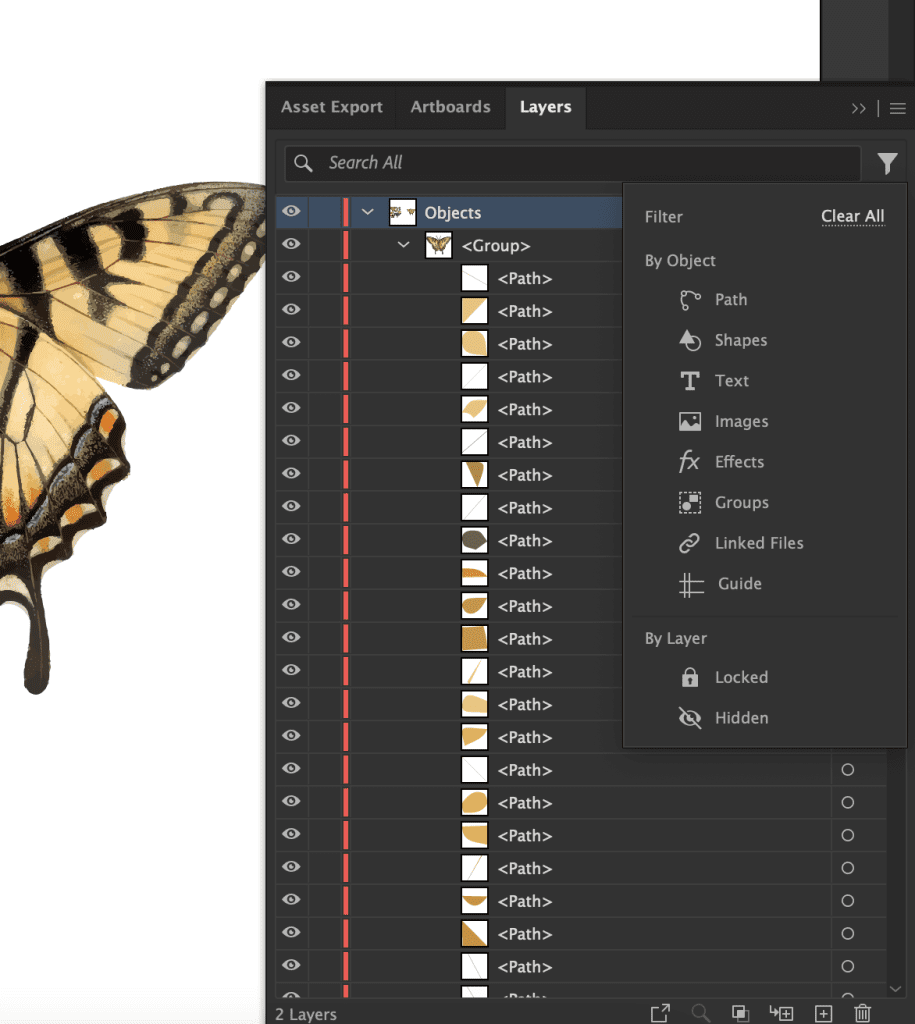The image size is (915, 1024).
Task: Hide the Objects layer with eye icon
Action: tap(291, 212)
